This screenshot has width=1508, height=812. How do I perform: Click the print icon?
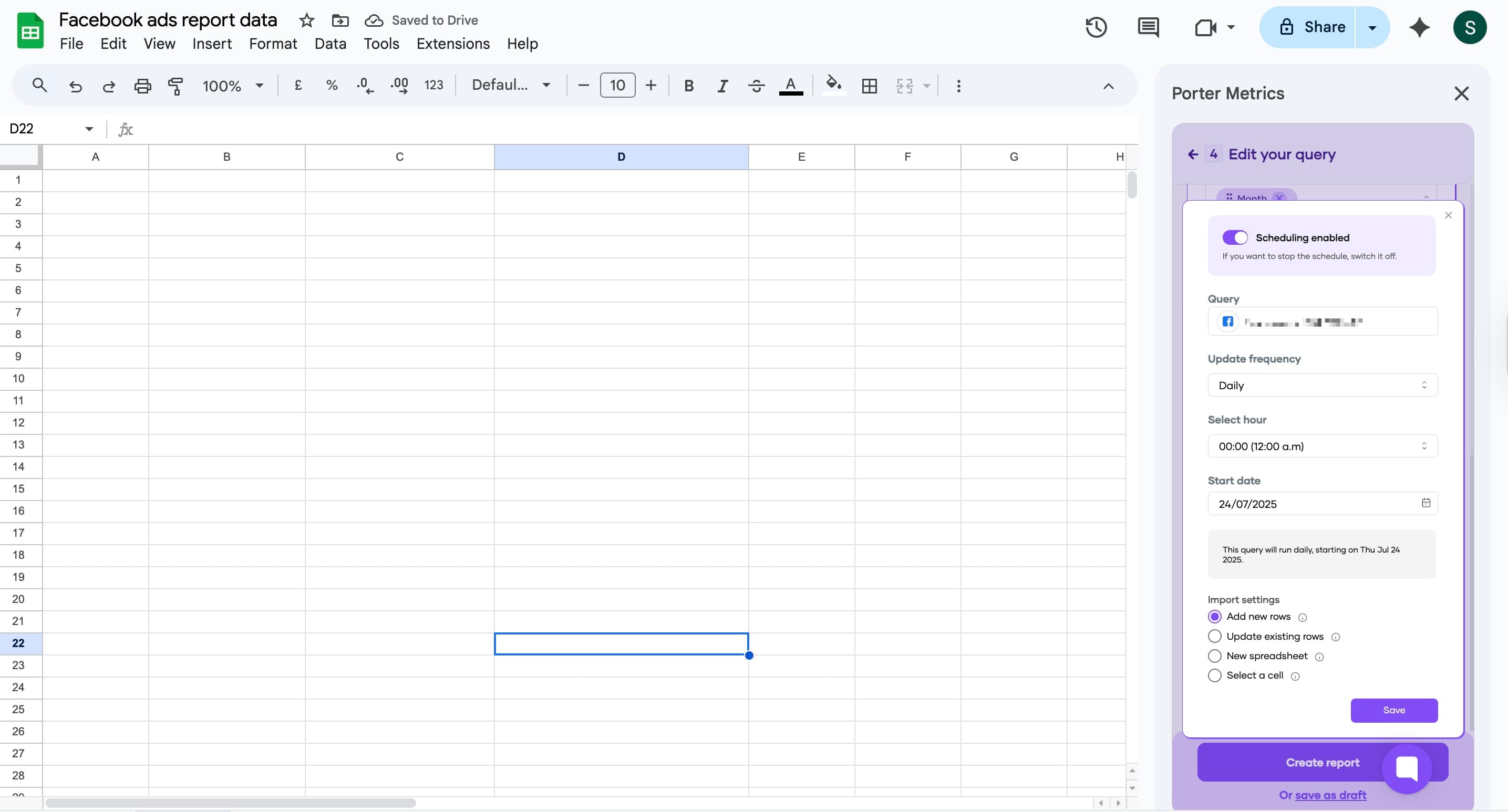(x=142, y=86)
